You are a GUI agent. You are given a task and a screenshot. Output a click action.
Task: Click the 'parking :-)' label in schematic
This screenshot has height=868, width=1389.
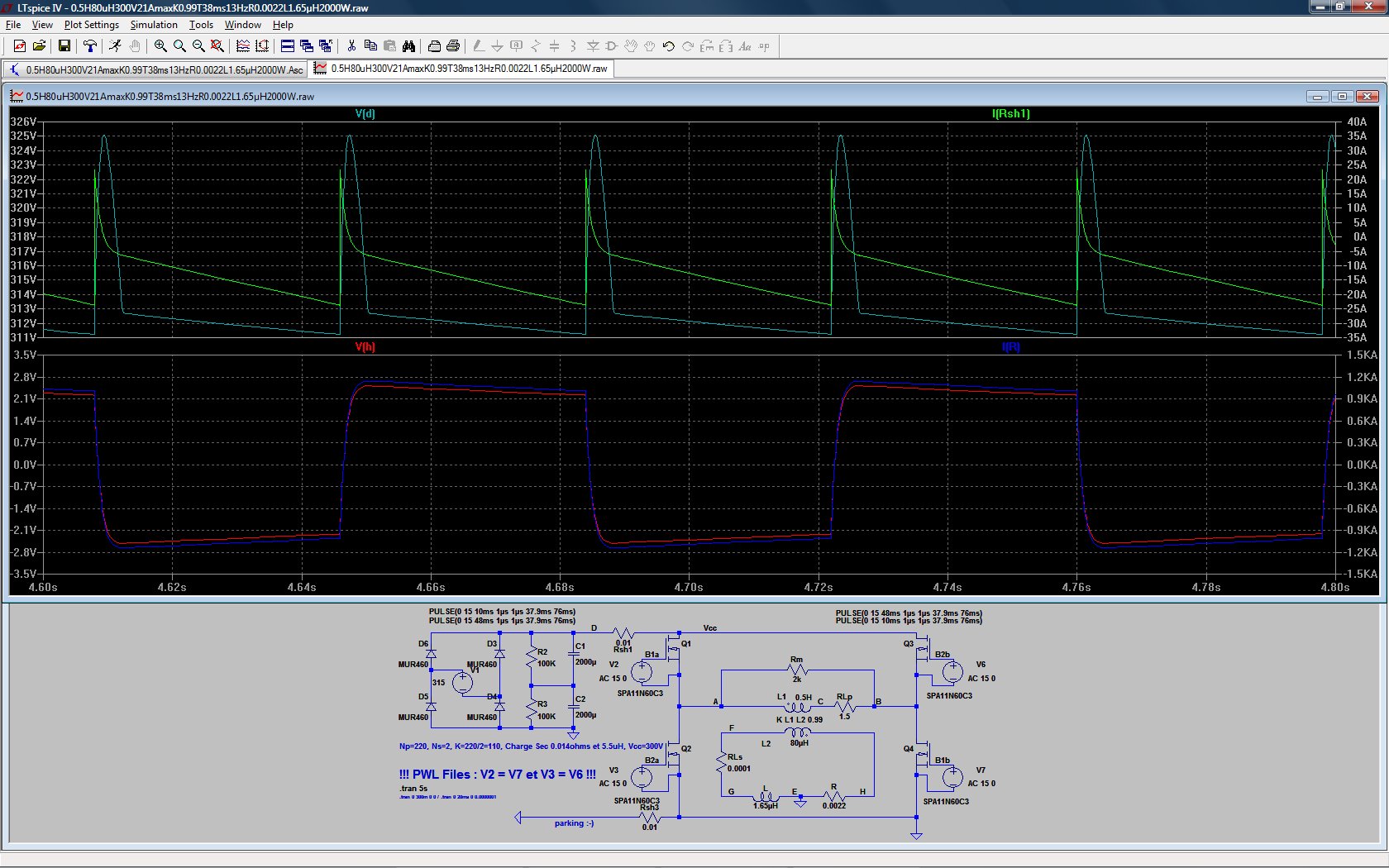[x=574, y=823]
